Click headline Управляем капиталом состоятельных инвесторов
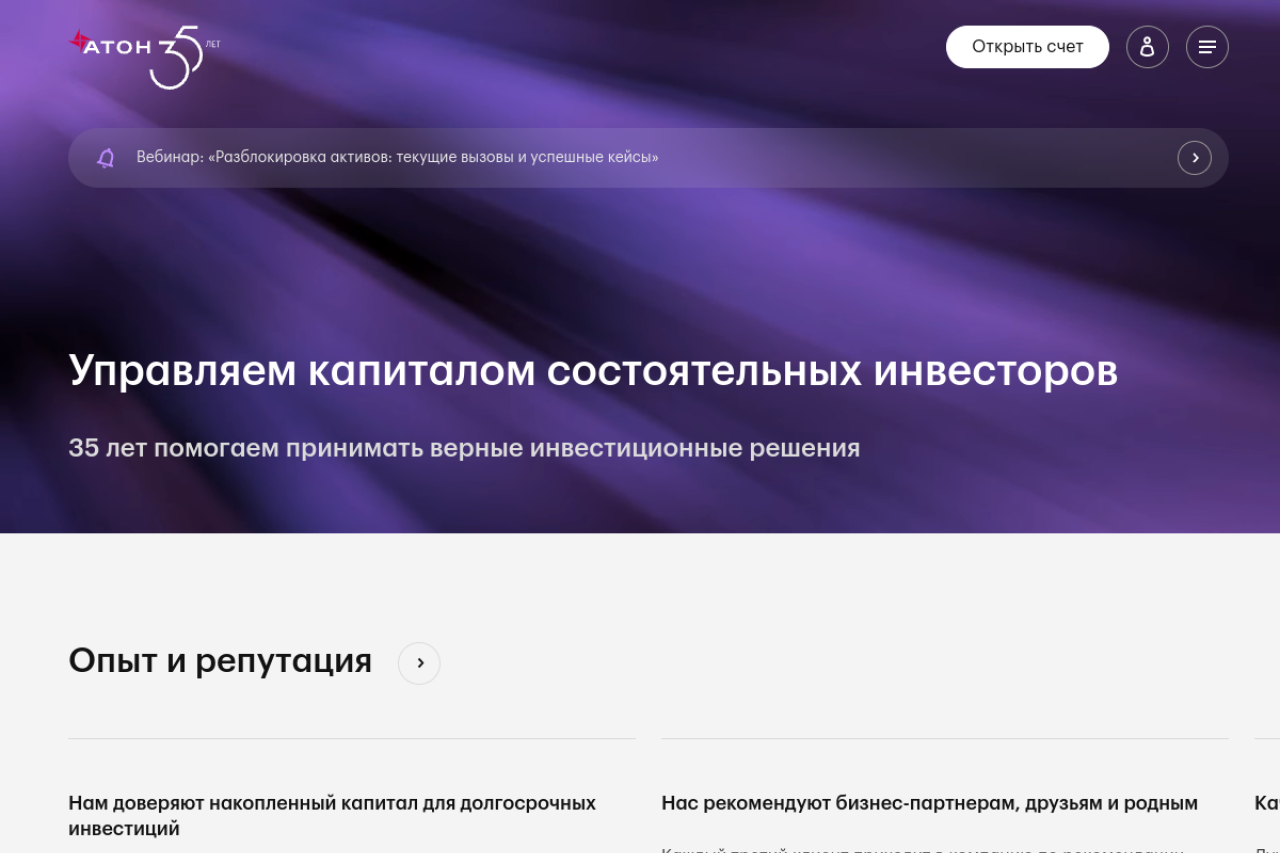 [592, 371]
